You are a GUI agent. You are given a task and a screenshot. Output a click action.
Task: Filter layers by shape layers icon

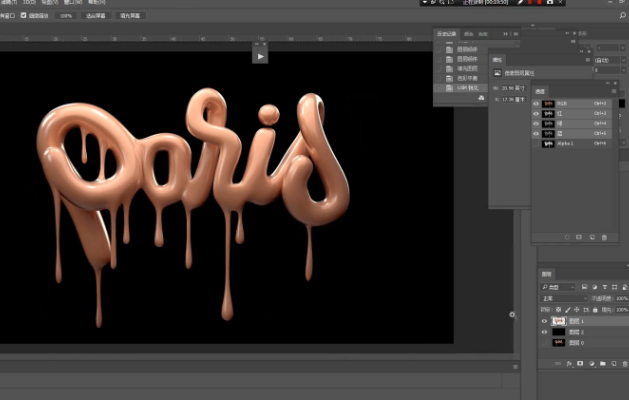615,287
